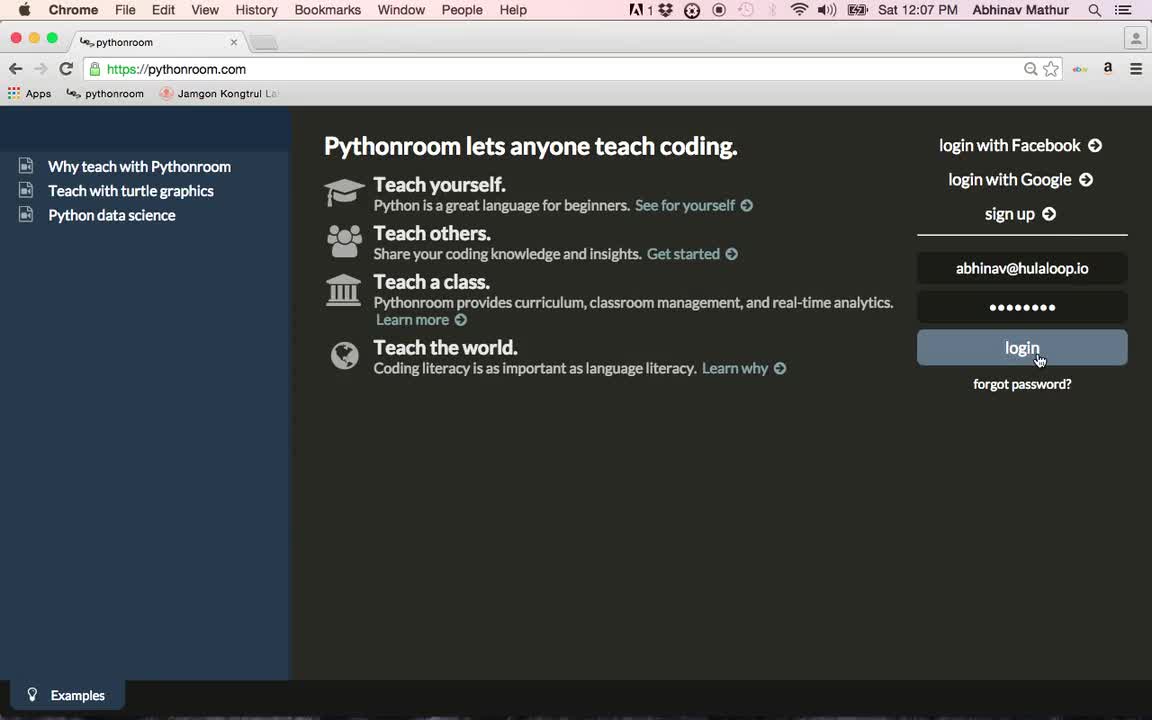Open Python data science in the sidebar
The image size is (1152, 720).
coord(112,215)
